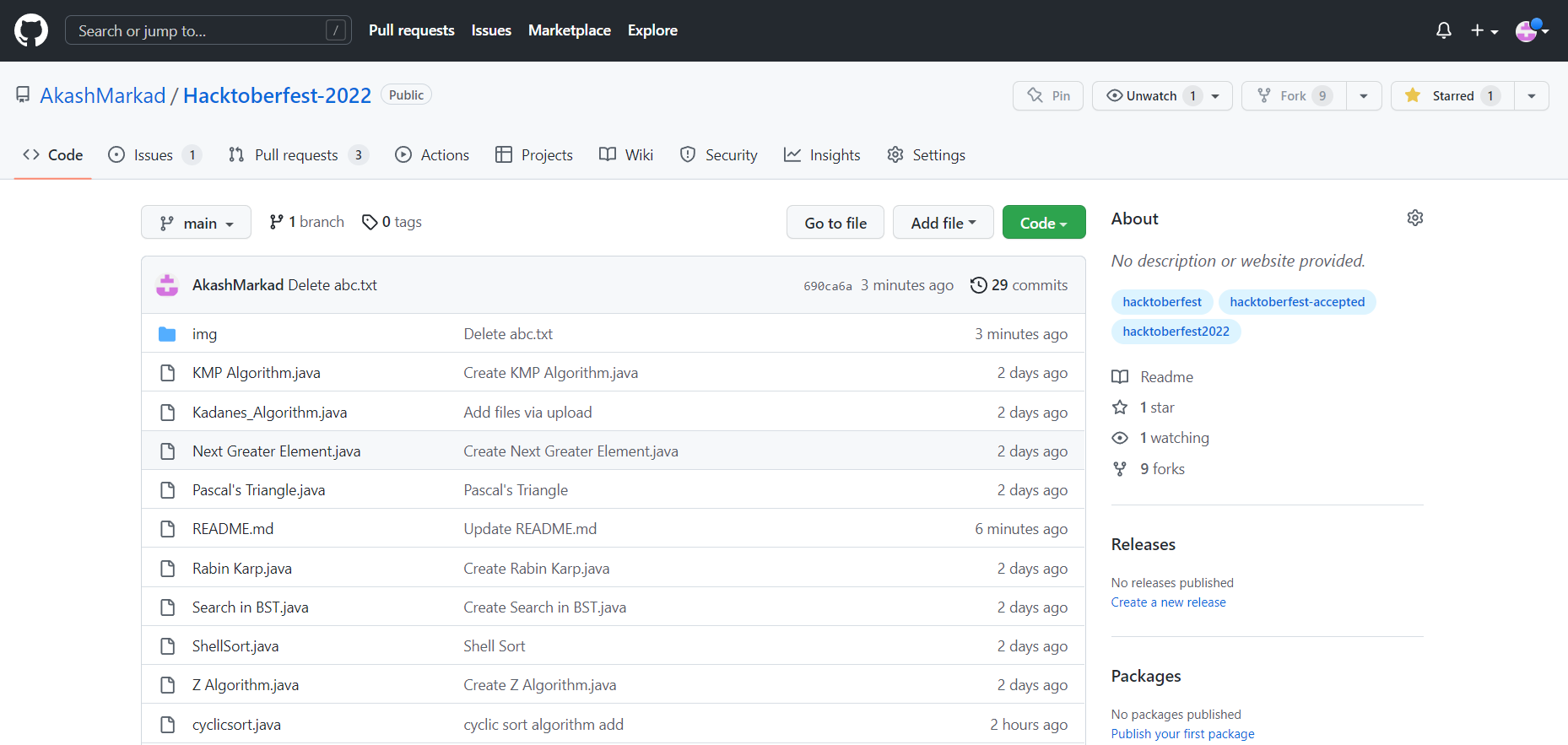Pin this repository
The width and height of the screenshot is (1568, 745).
(x=1048, y=95)
